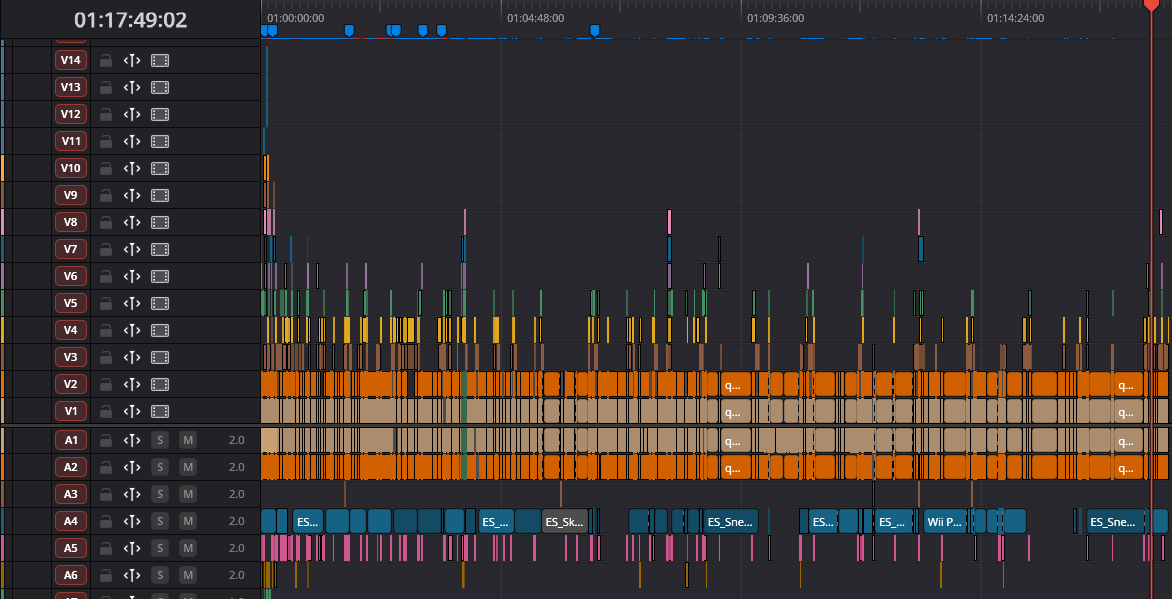Lock the V8 video track
The height and width of the screenshot is (599, 1172).
coord(106,222)
